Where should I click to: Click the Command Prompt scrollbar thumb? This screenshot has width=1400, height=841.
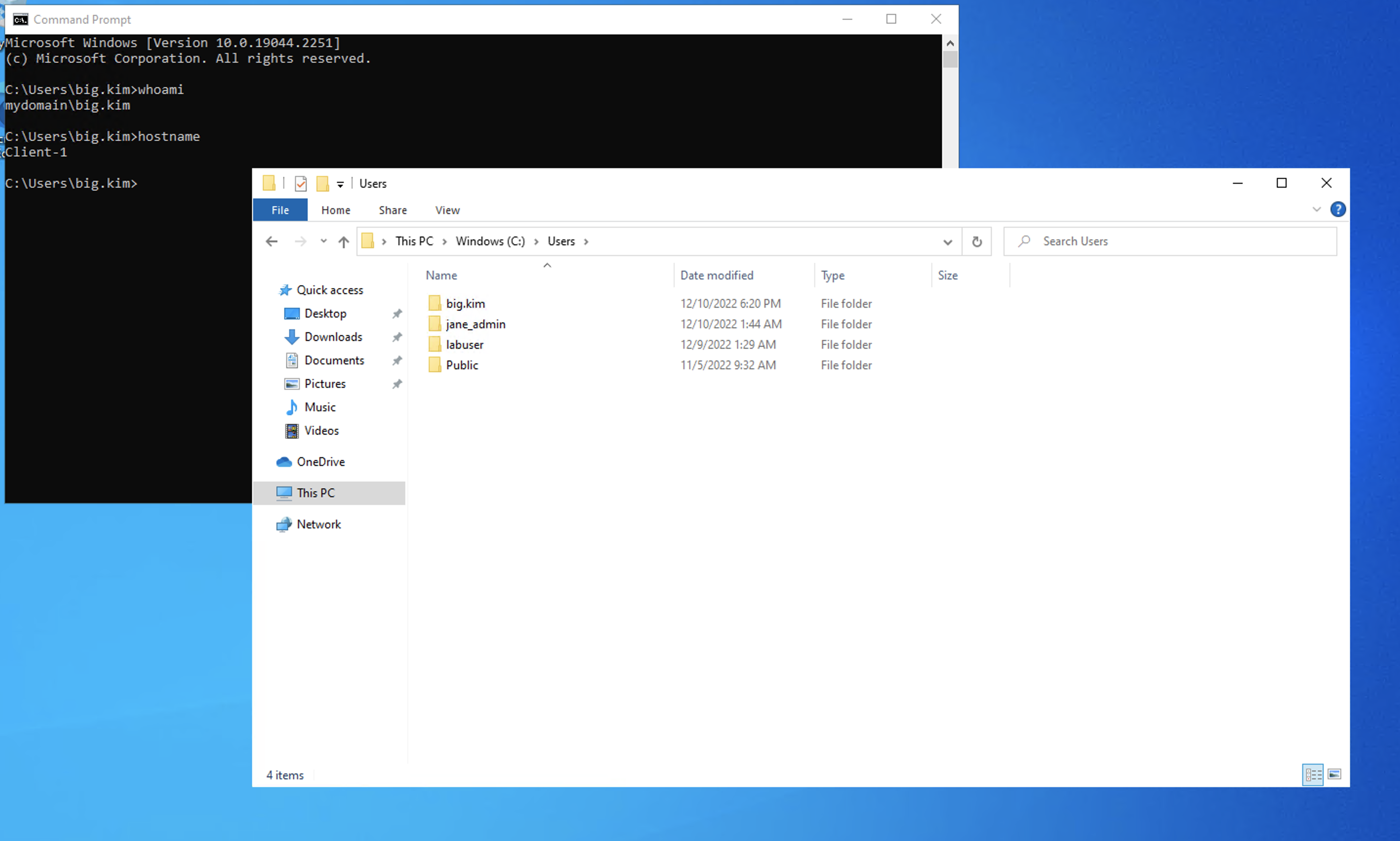pos(950,59)
